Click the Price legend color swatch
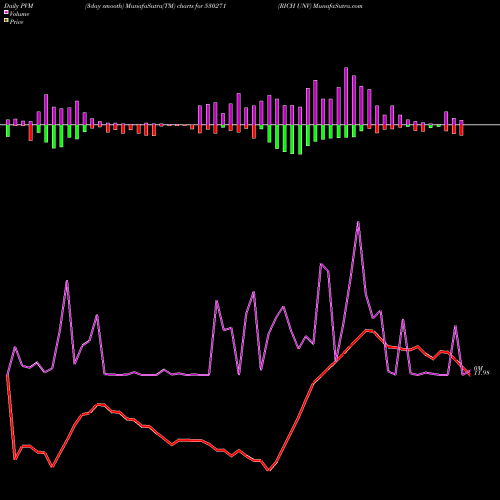 point(6,20)
